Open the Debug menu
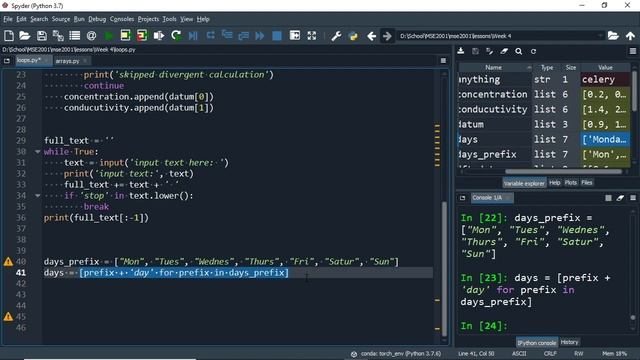640x360 pixels. [97, 19]
